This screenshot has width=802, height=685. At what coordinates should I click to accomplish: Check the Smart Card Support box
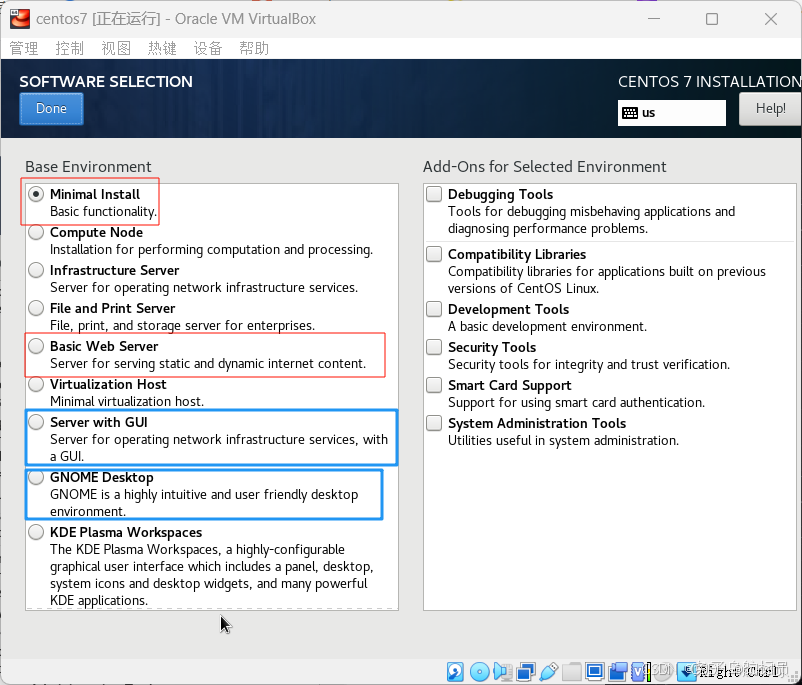pyautogui.click(x=434, y=385)
